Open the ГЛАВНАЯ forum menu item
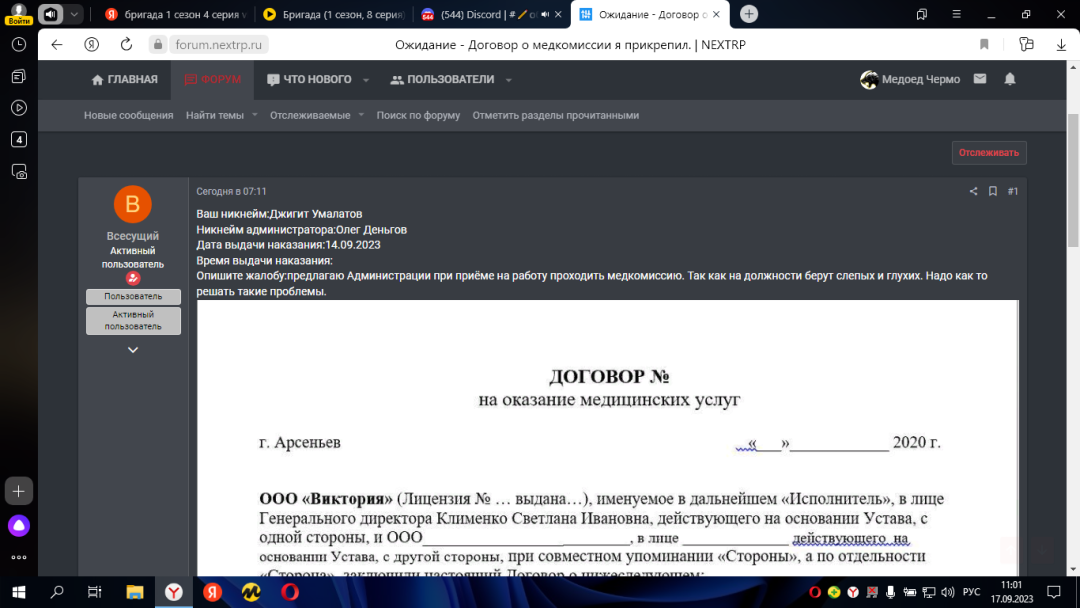The image size is (1080, 608). (124, 80)
